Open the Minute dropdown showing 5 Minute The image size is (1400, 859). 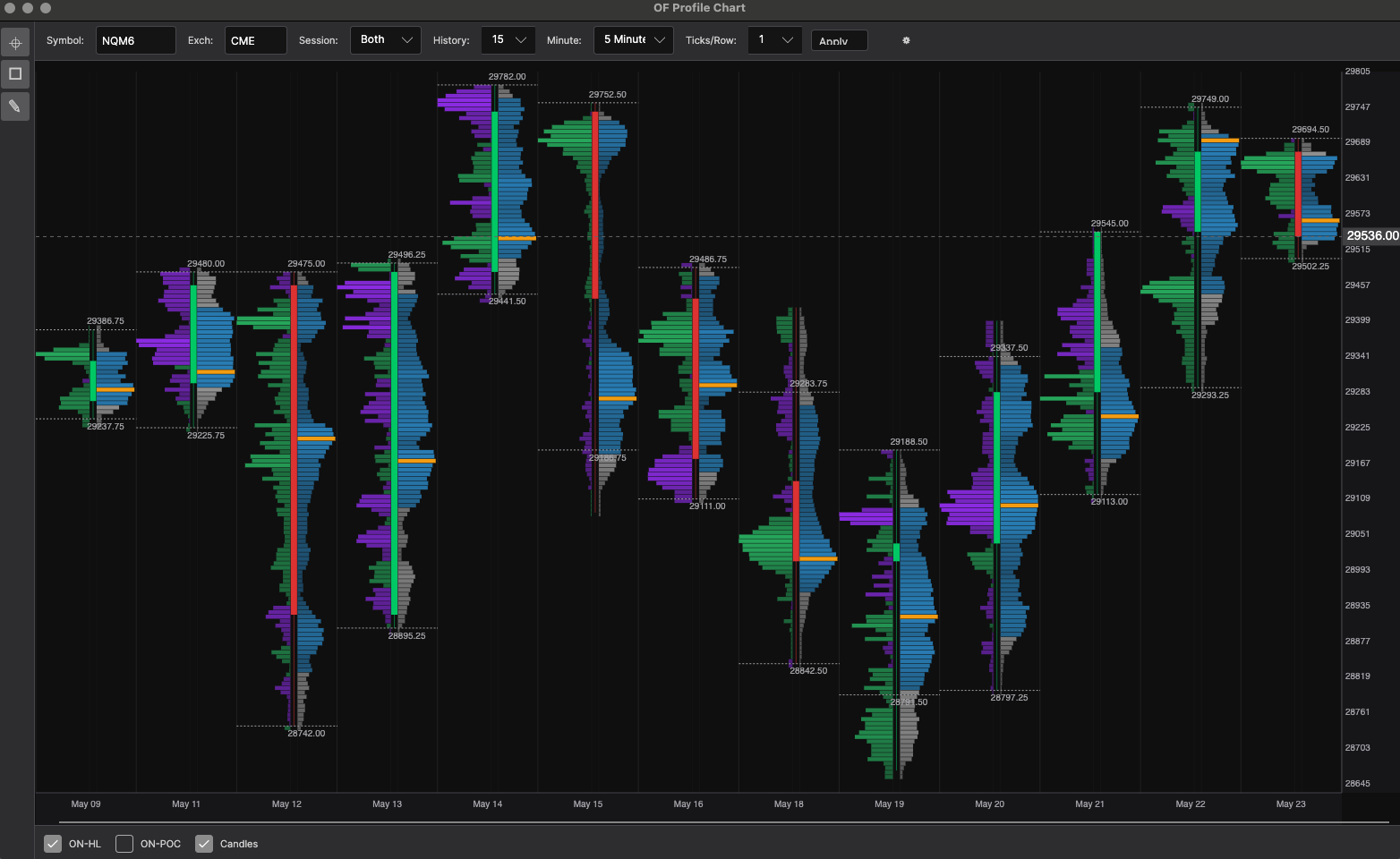point(634,39)
